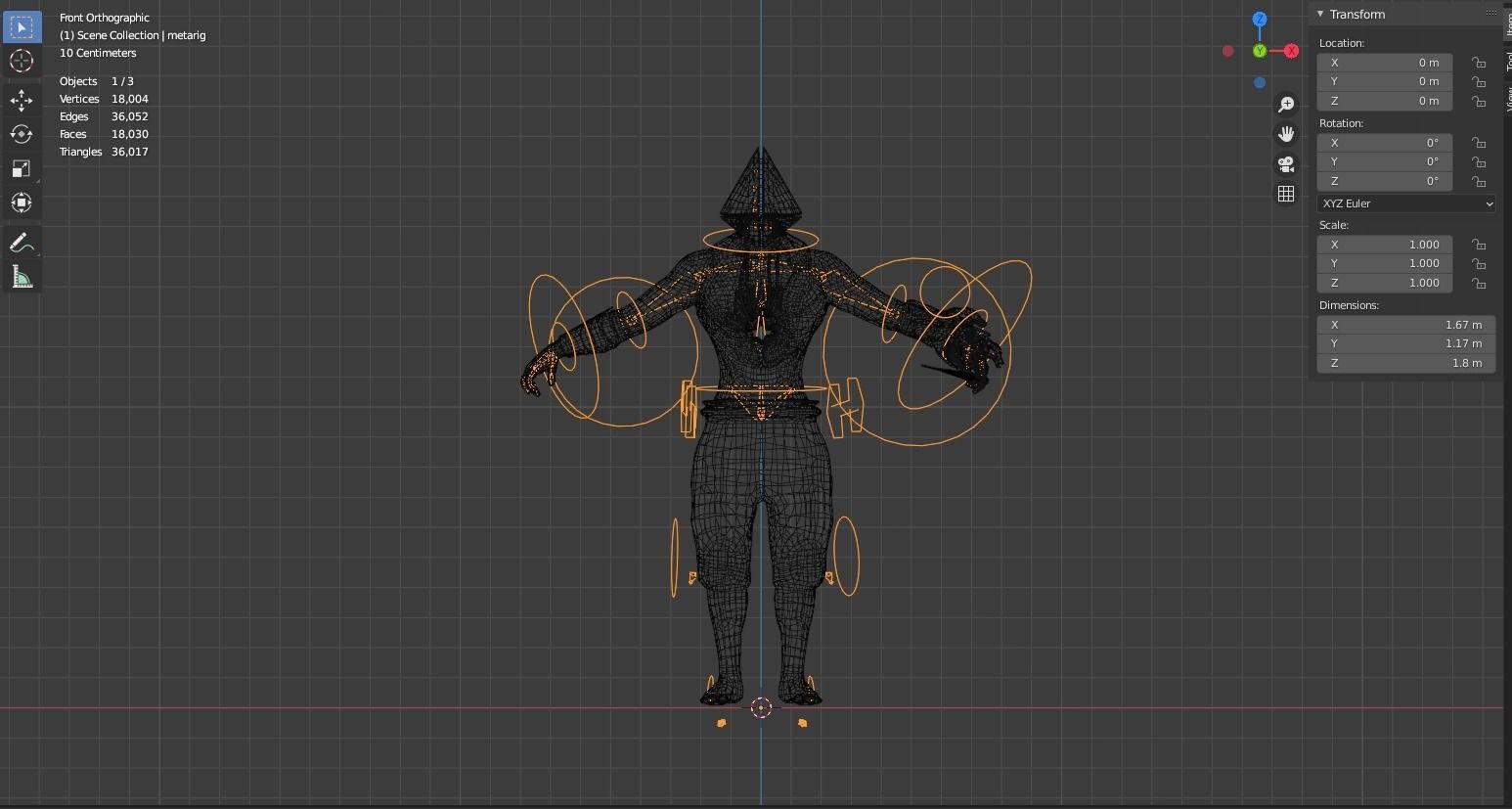
Task: Click the 3D cursor at the origin
Action: coord(761,708)
